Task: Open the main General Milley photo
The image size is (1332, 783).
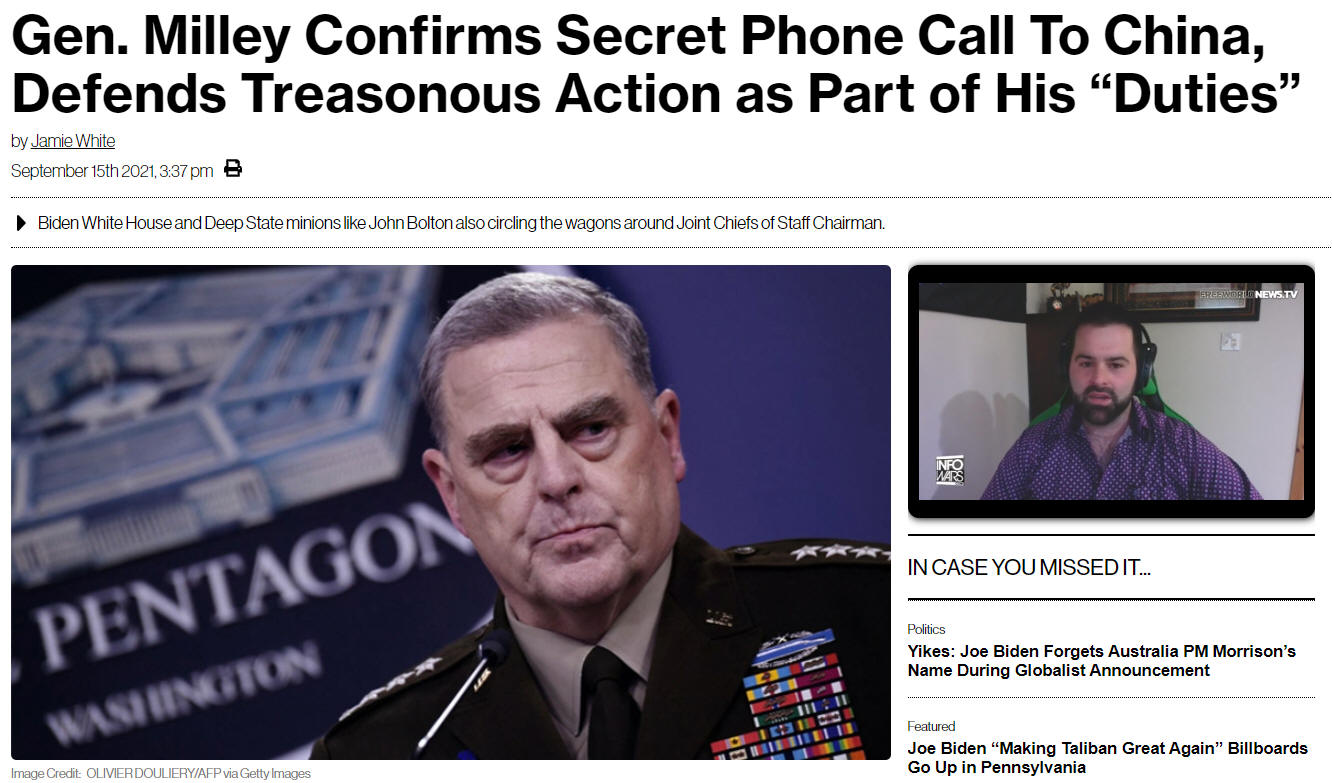Action: (x=450, y=512)
